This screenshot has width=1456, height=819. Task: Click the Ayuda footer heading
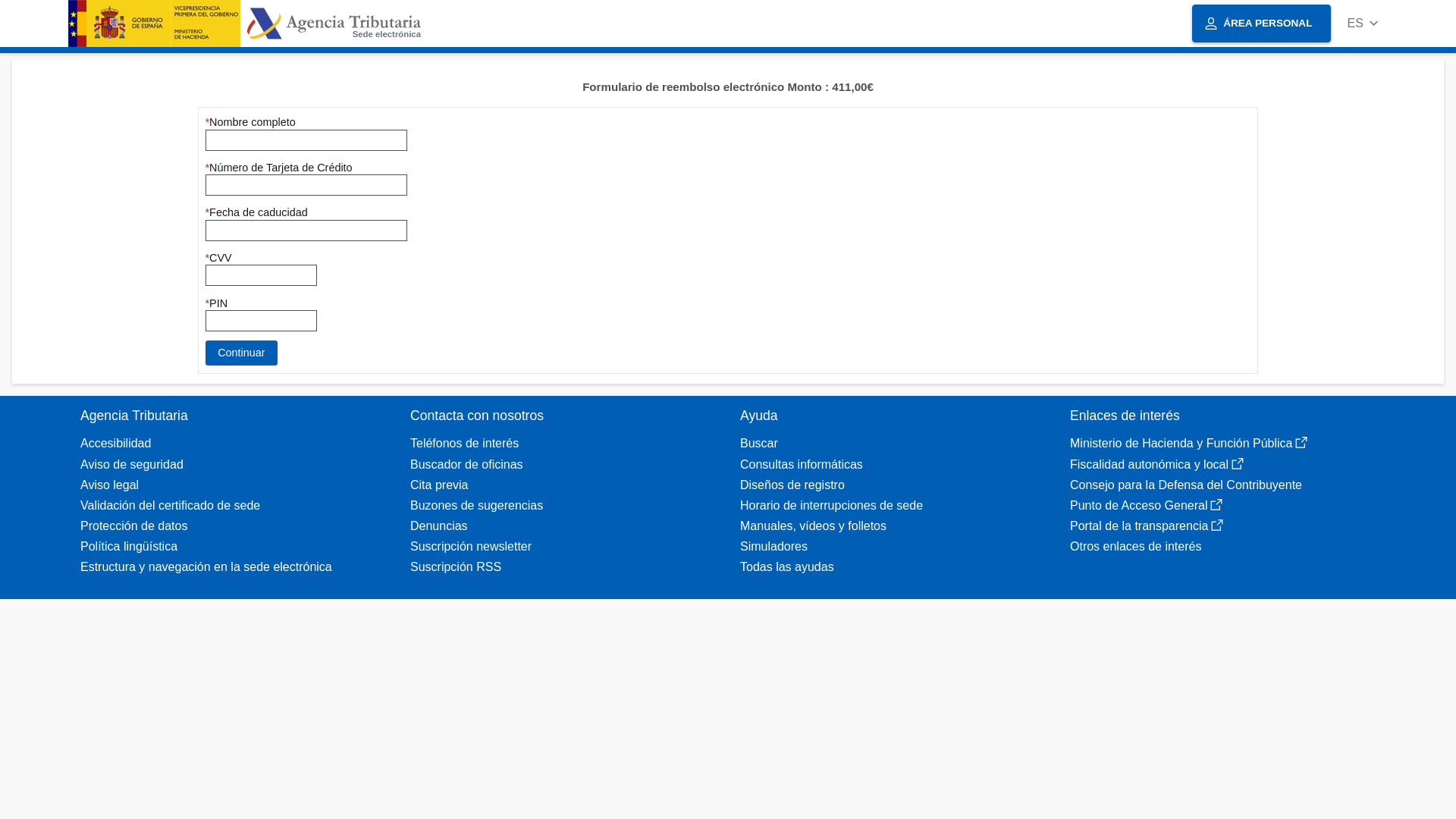click(758, 416)
